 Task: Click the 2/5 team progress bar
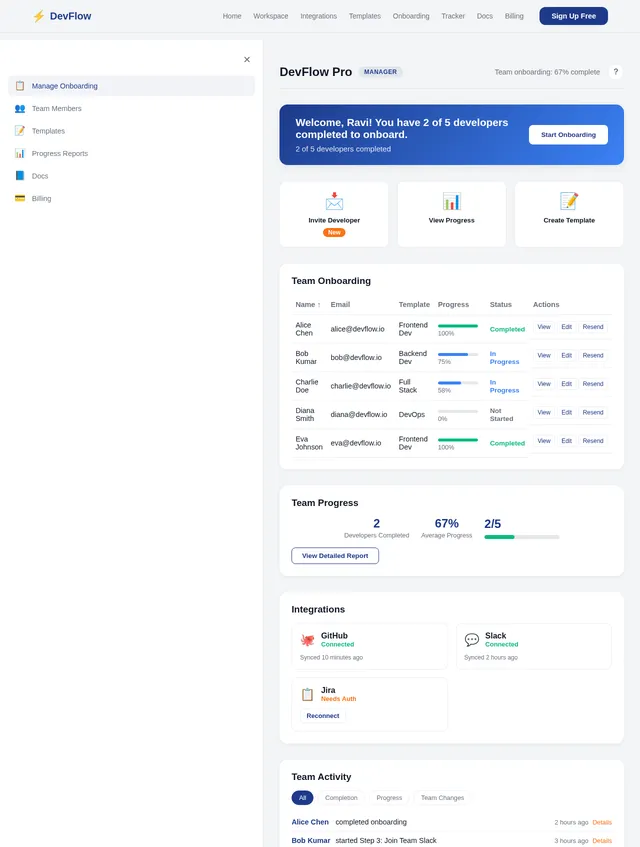pyautogui.click(x=522, y=537)
